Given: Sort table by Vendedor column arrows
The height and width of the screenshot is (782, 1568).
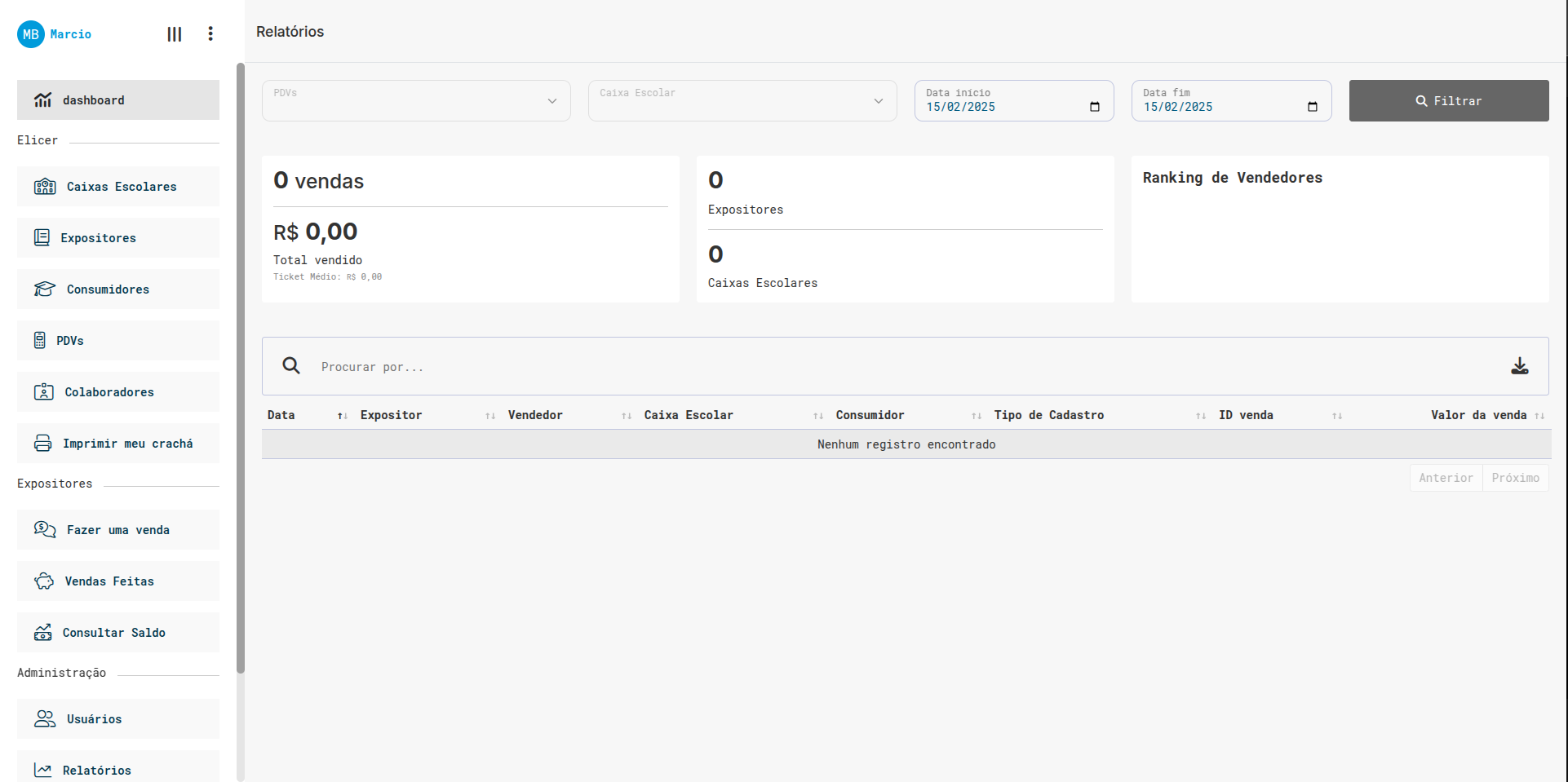Looking at the screenshot, I should (x=627, y=416).
